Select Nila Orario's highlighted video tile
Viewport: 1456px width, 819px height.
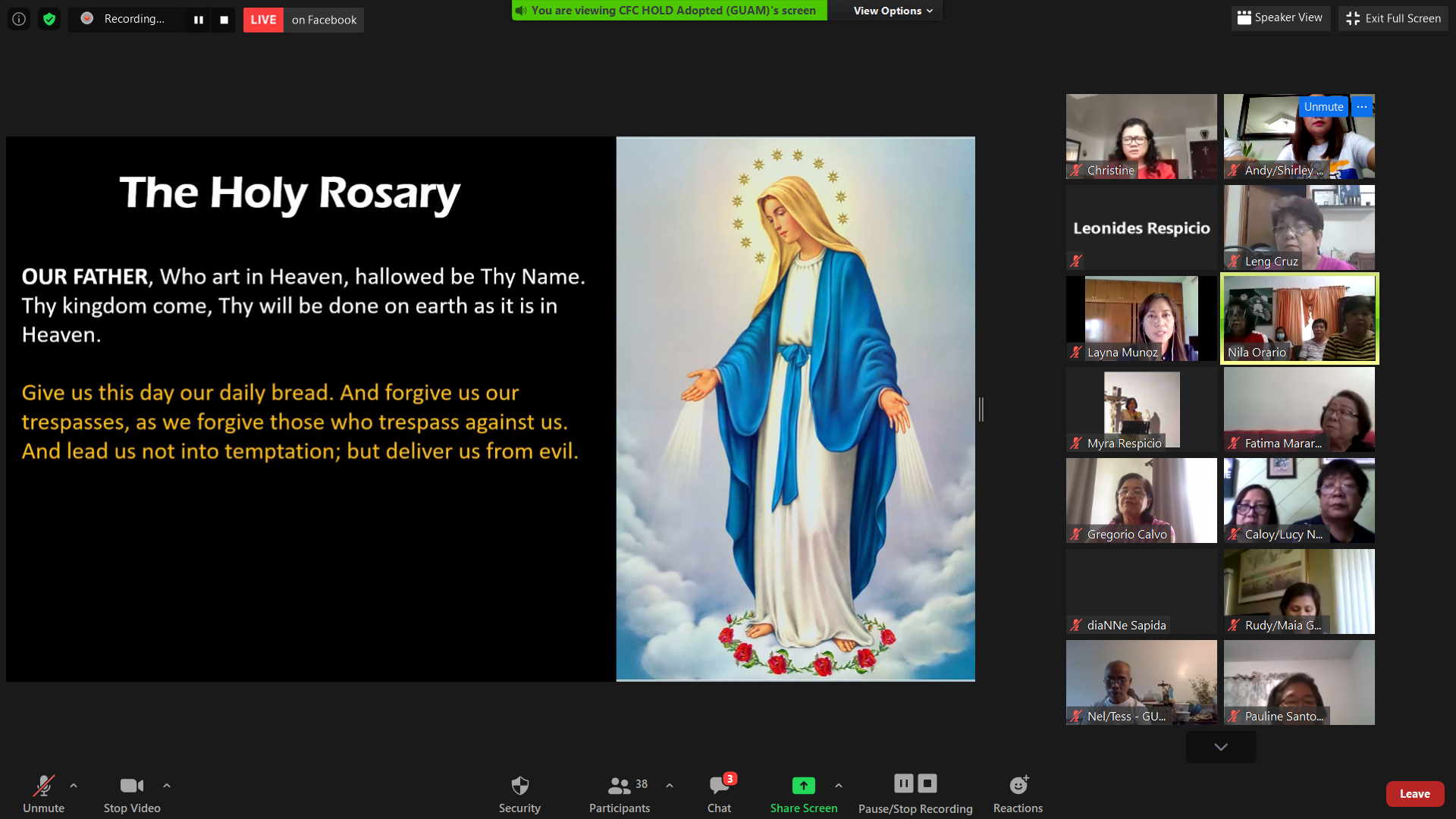click(x=1299, y=318)
